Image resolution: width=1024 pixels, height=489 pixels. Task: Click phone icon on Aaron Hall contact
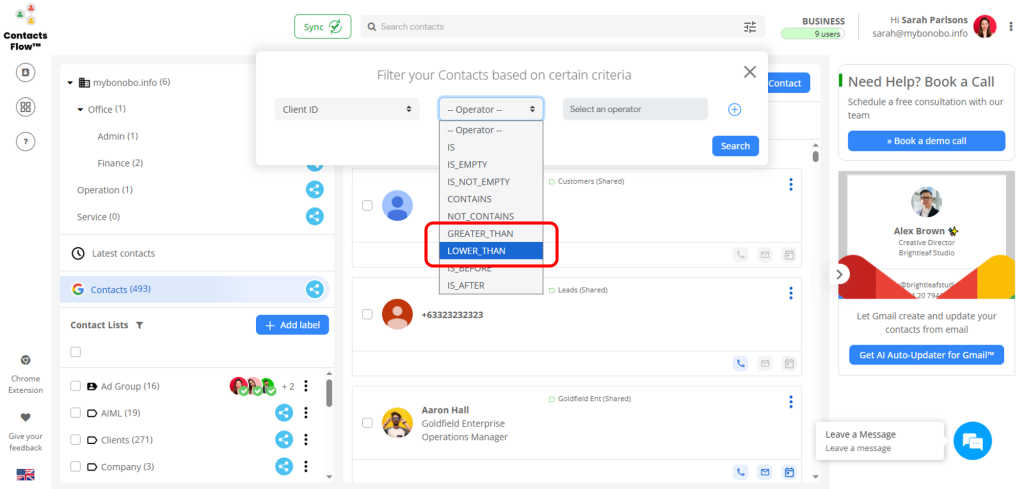[x=741, y=472]
